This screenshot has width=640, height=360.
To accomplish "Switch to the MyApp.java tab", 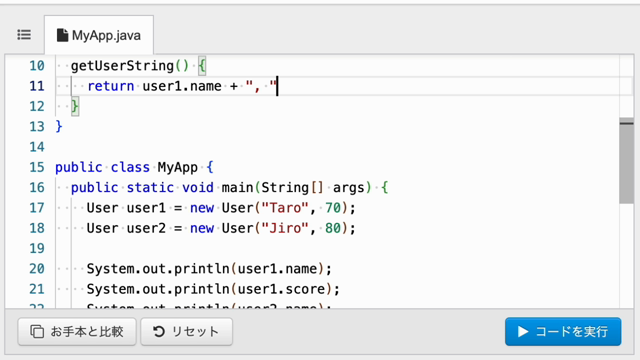I will pyautogui.click(x=99, y=35).
